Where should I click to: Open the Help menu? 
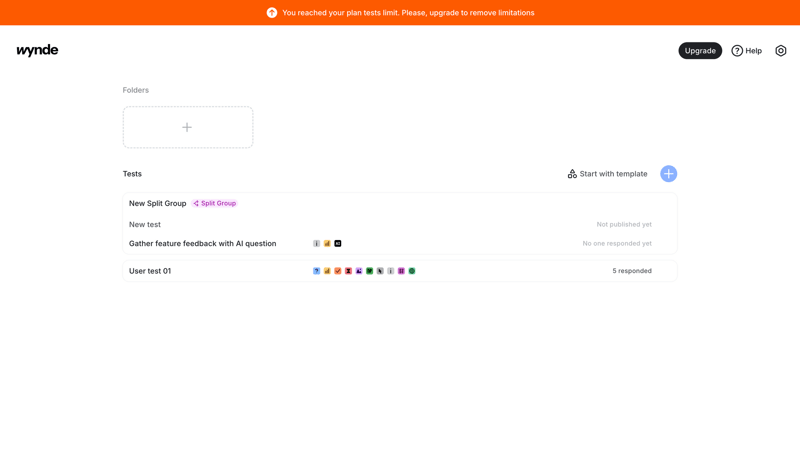point(746,51)
